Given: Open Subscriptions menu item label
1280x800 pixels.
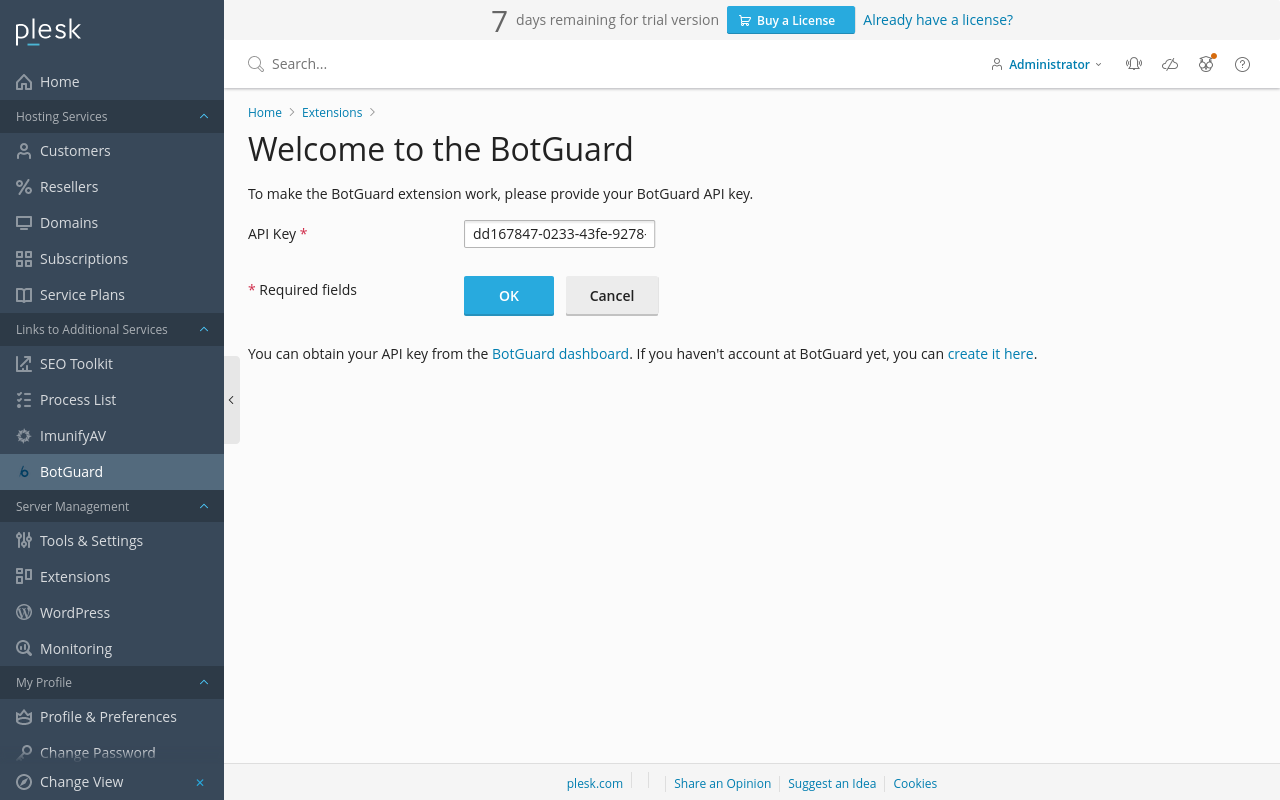Looking at the screenshot, I should (x=84, y=259).
